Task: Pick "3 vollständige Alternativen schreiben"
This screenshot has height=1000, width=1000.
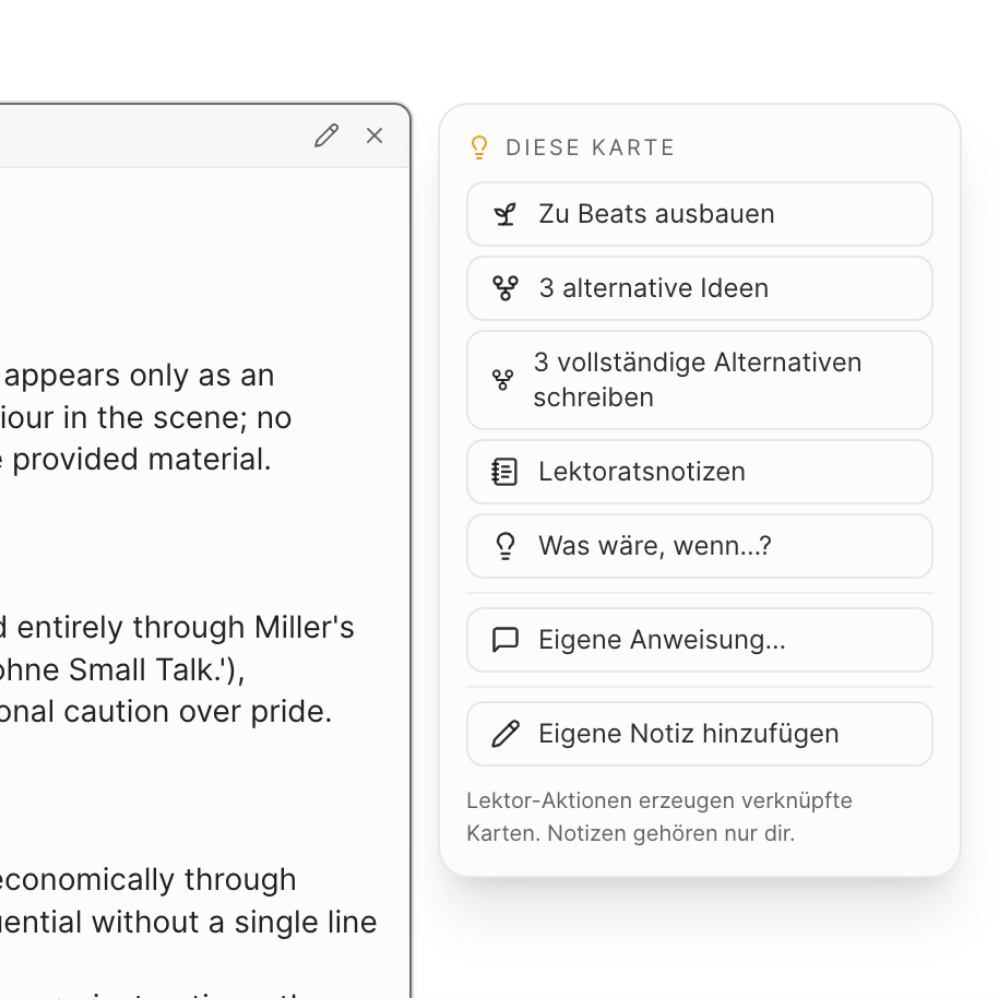Action: [697, 380]
